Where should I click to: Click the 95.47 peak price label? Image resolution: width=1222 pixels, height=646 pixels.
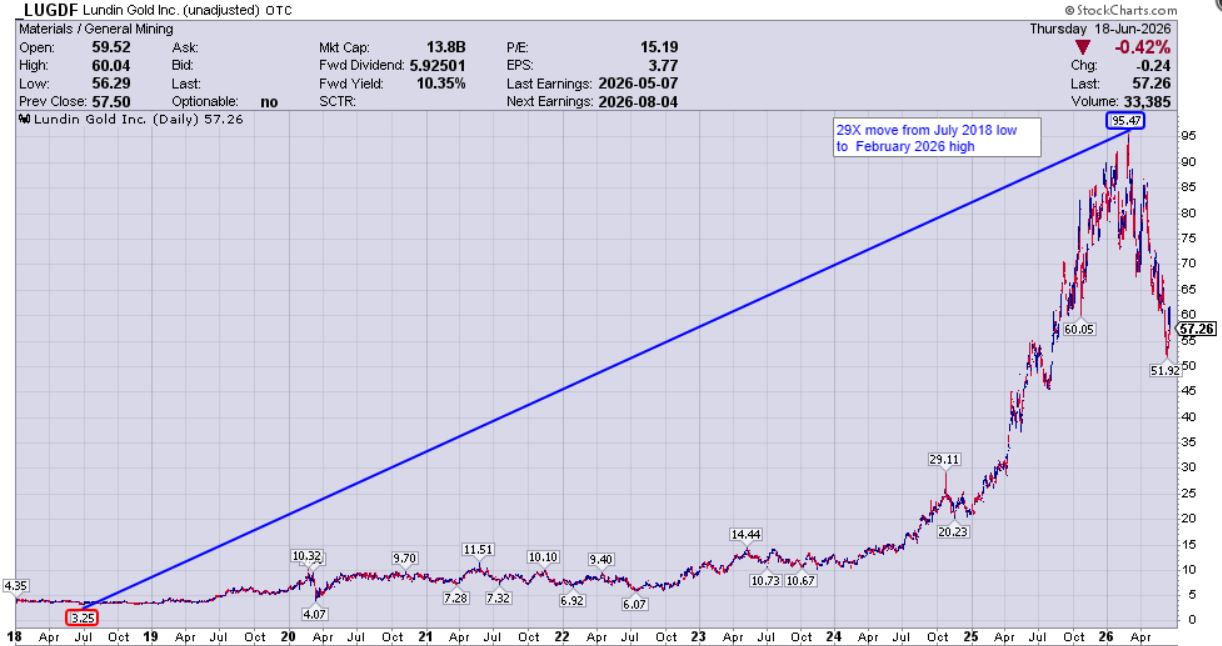click(1125, 122)
